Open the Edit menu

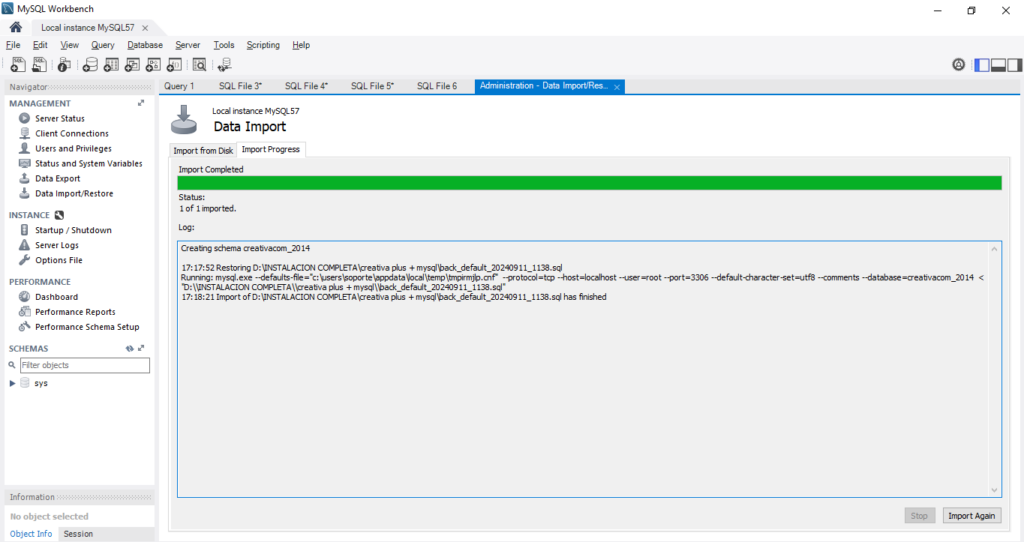[x=40, y=45]
